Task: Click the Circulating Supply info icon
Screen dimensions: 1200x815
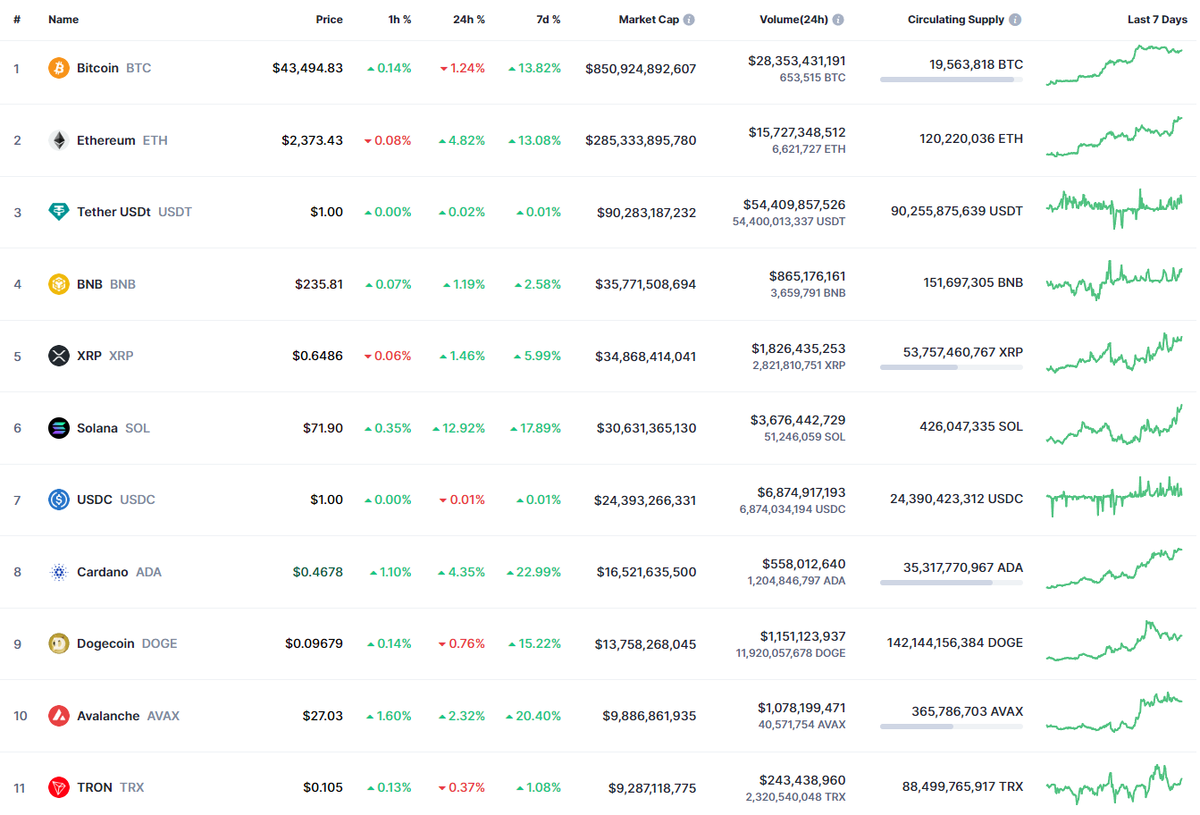Action: 1015,20
